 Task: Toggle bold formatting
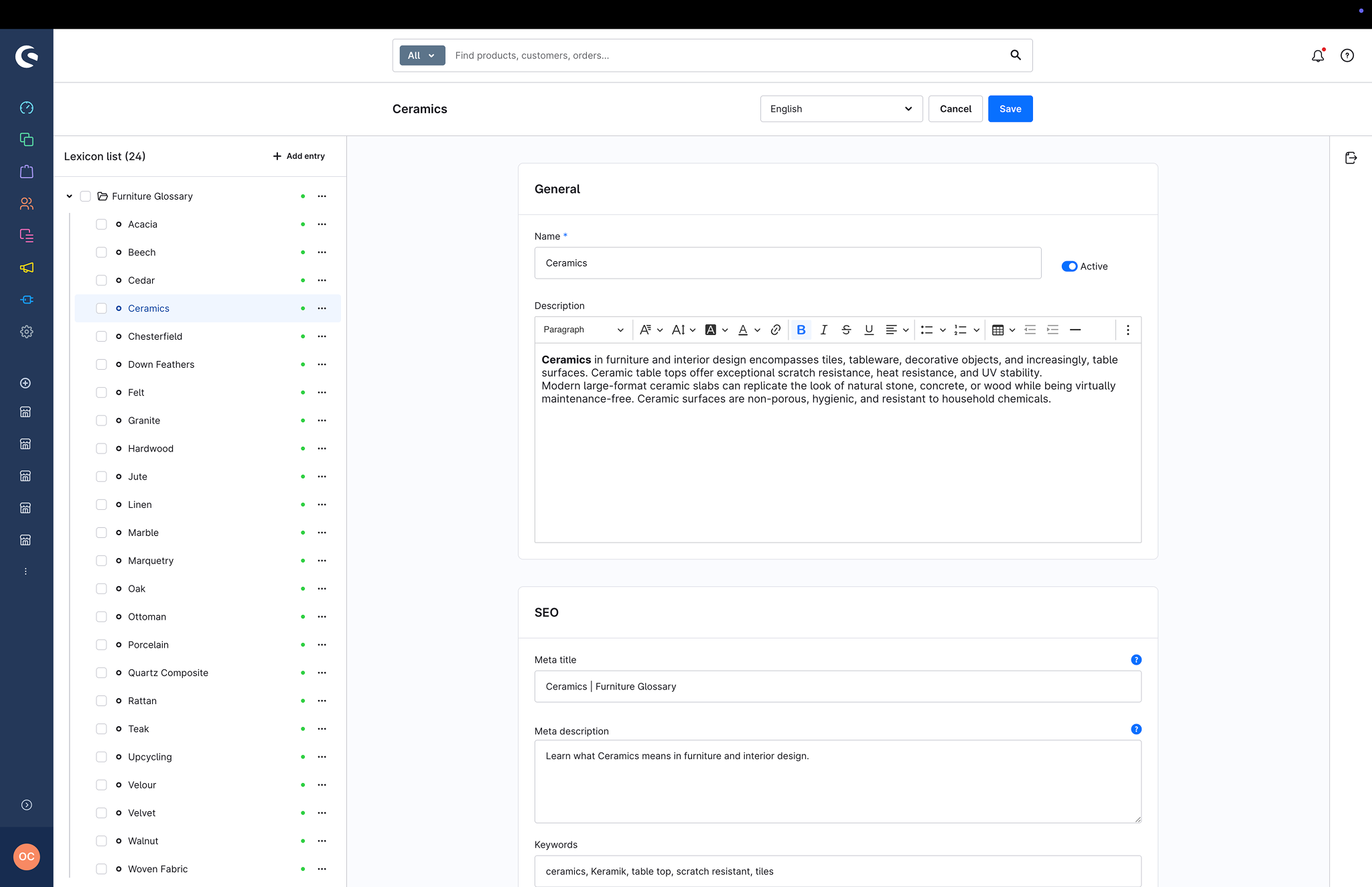coord(801,330)
